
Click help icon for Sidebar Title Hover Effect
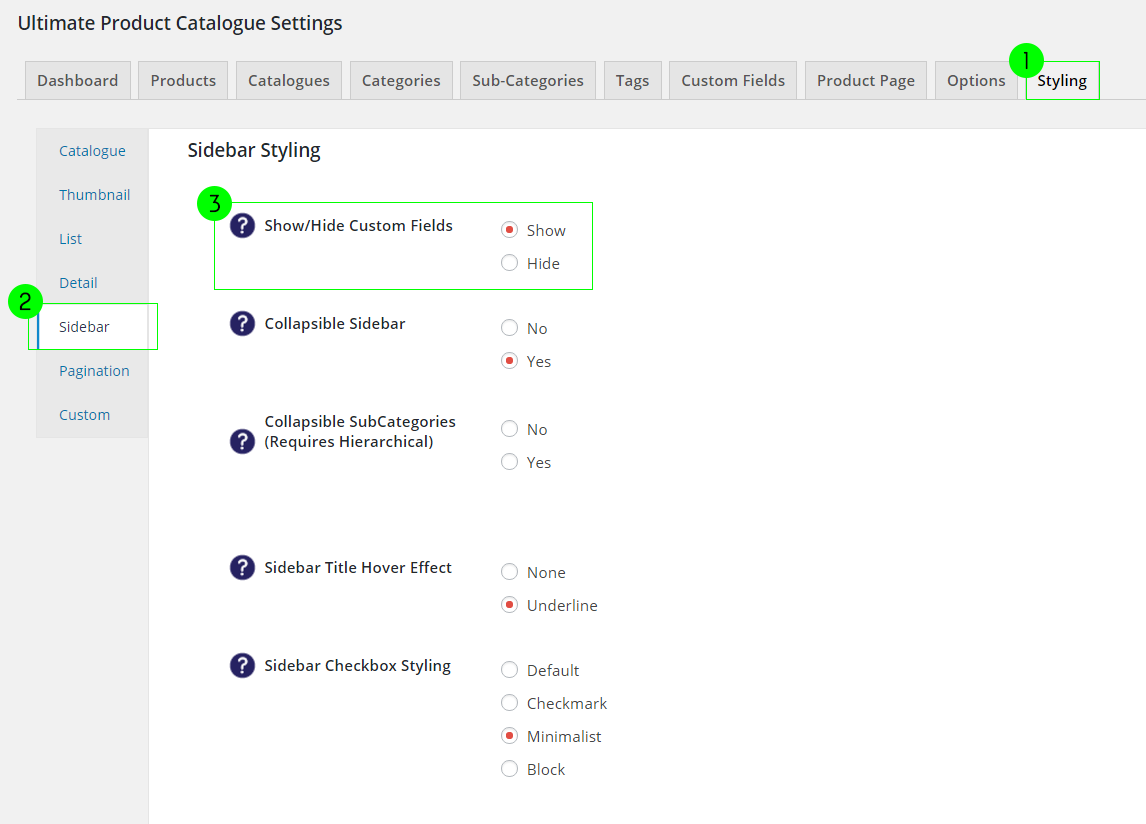tap(242, 568)
